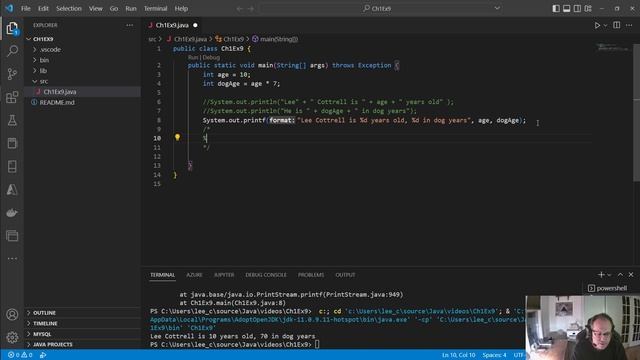
Task: Click the command center search box
Action: click(x=380, y=9)
